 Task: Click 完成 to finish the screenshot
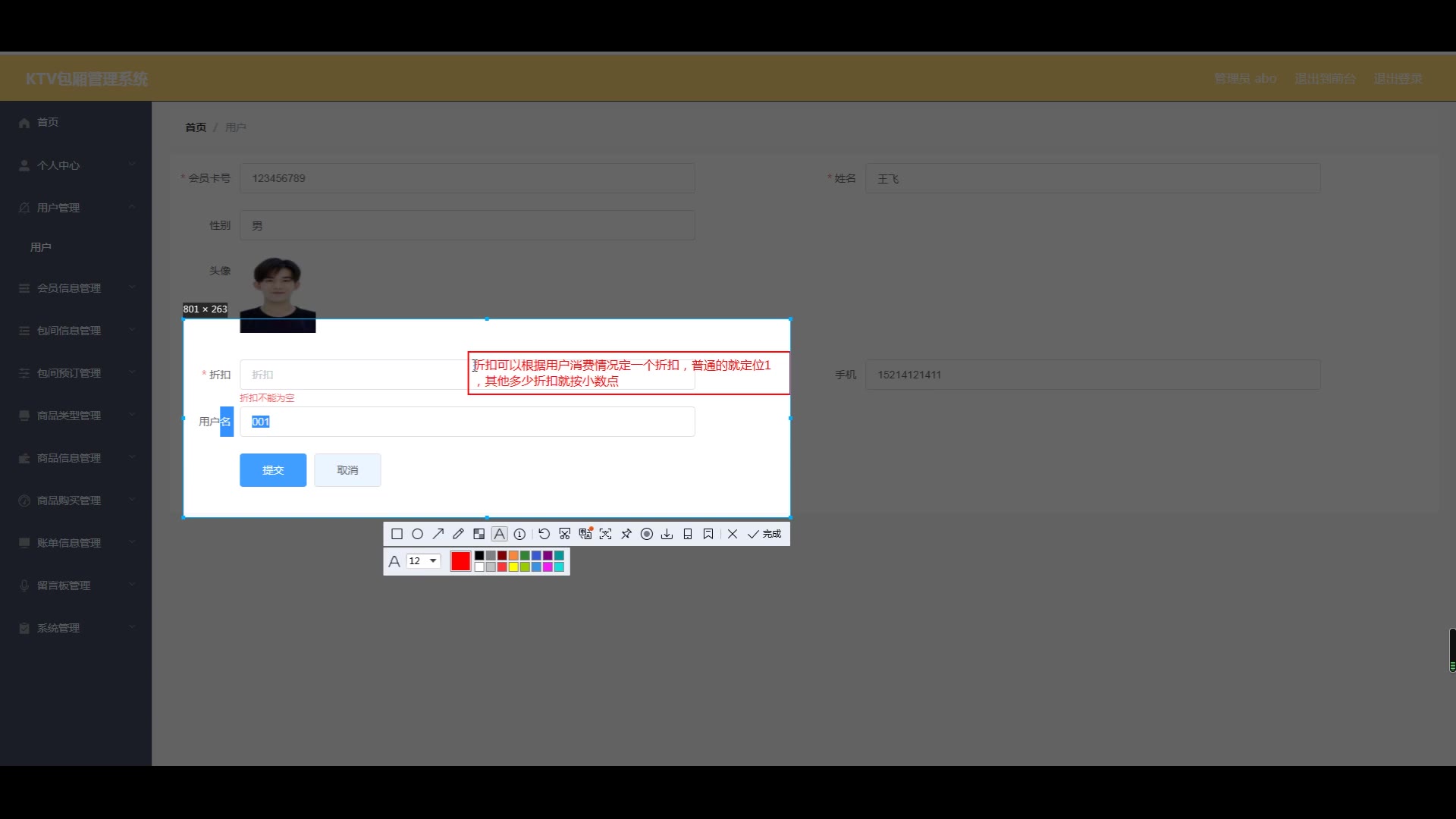coord(764,534)
